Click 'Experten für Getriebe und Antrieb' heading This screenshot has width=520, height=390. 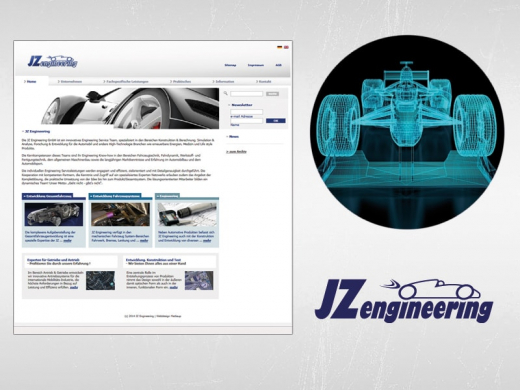53,260
